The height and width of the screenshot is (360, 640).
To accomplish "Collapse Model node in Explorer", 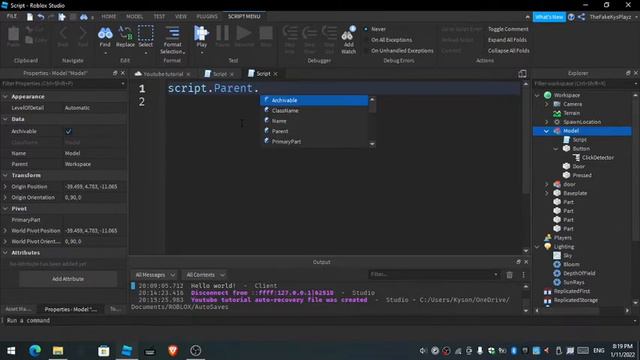I will click(547, 131).
